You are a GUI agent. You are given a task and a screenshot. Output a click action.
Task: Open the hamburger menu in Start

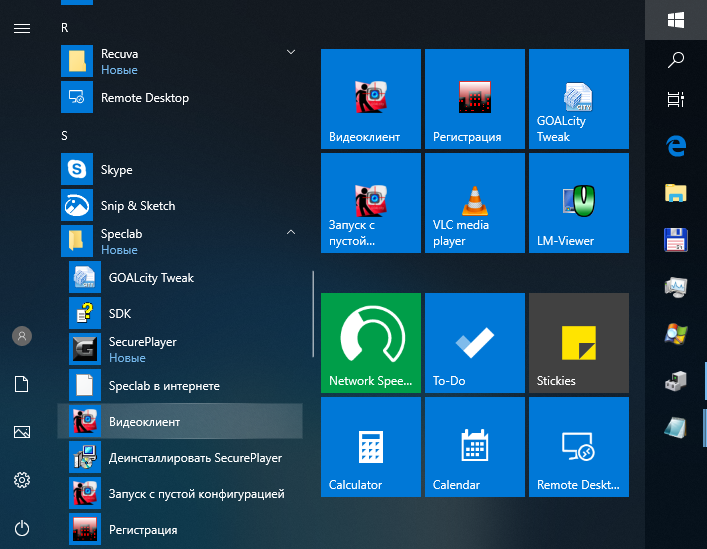(22, 29)
